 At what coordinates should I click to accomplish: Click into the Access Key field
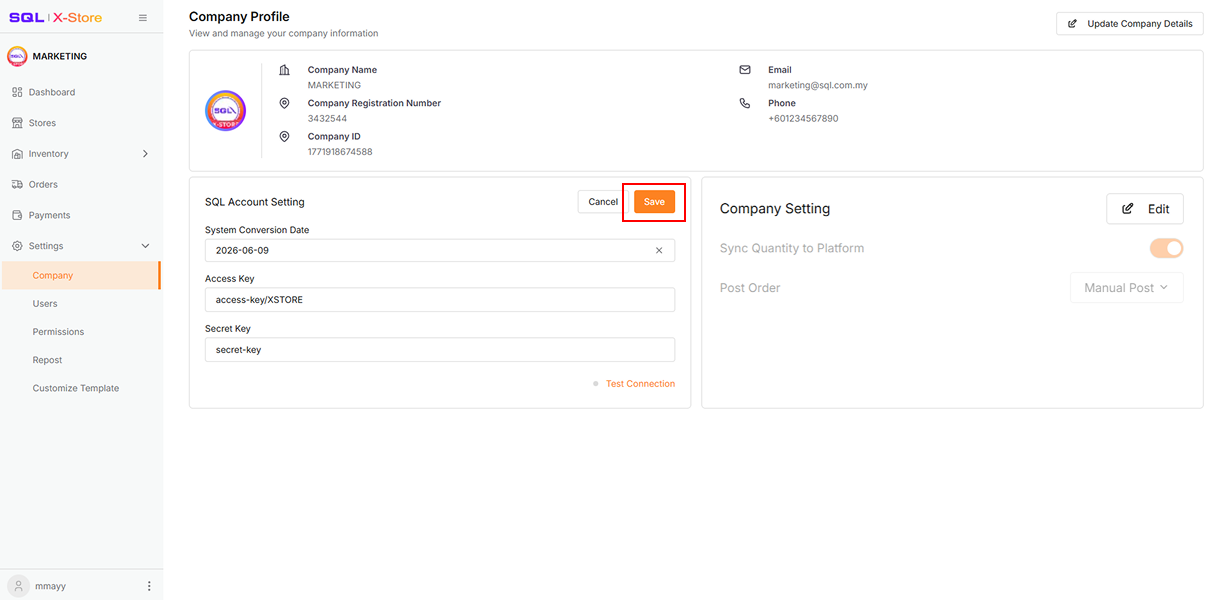(x=440, y=300)
